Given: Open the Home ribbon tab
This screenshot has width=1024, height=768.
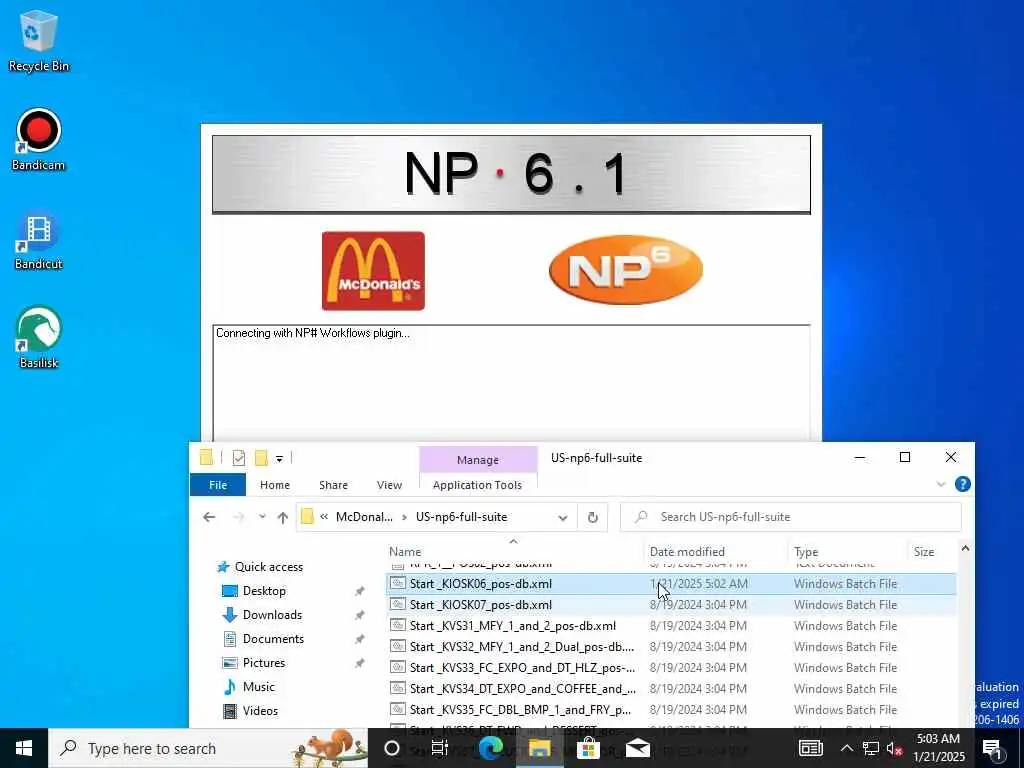Looking at the screenshot, I should click(x=274, y=485).
